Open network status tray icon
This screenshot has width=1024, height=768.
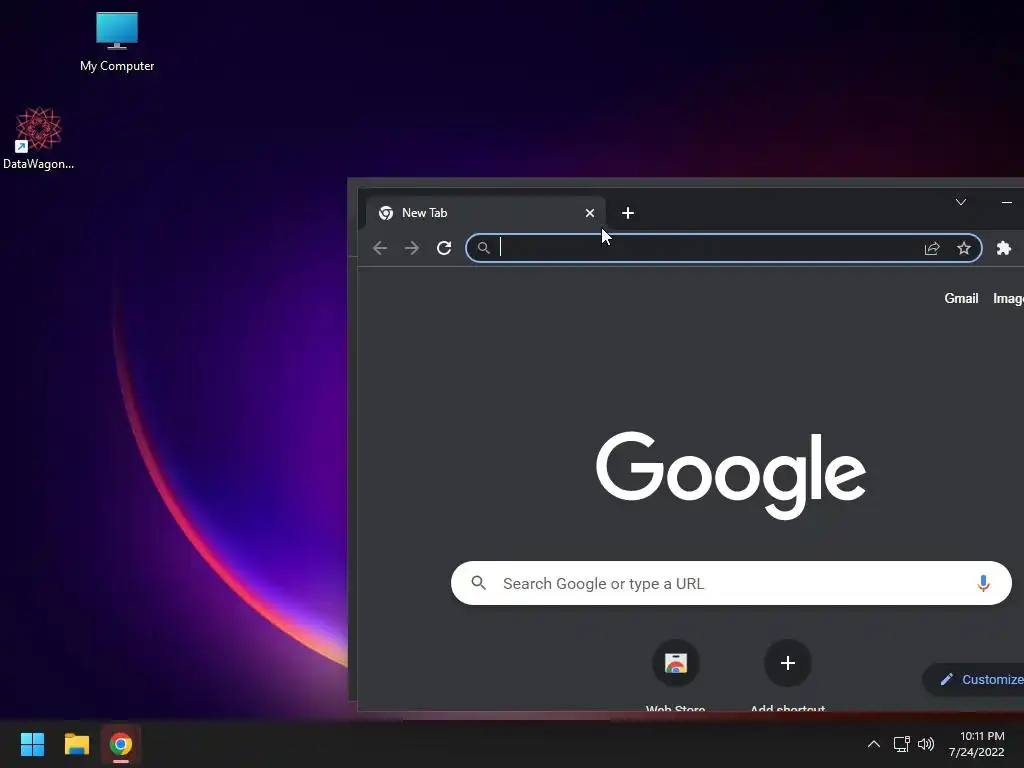pos(902,744)
